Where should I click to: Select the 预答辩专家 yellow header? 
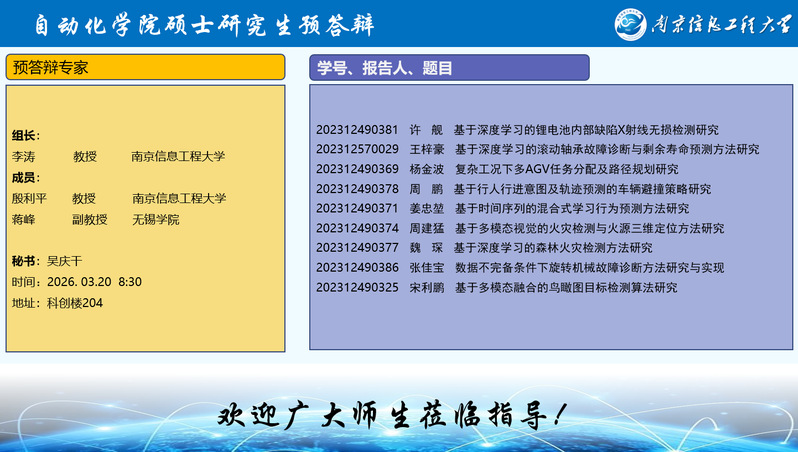[145, 68]
